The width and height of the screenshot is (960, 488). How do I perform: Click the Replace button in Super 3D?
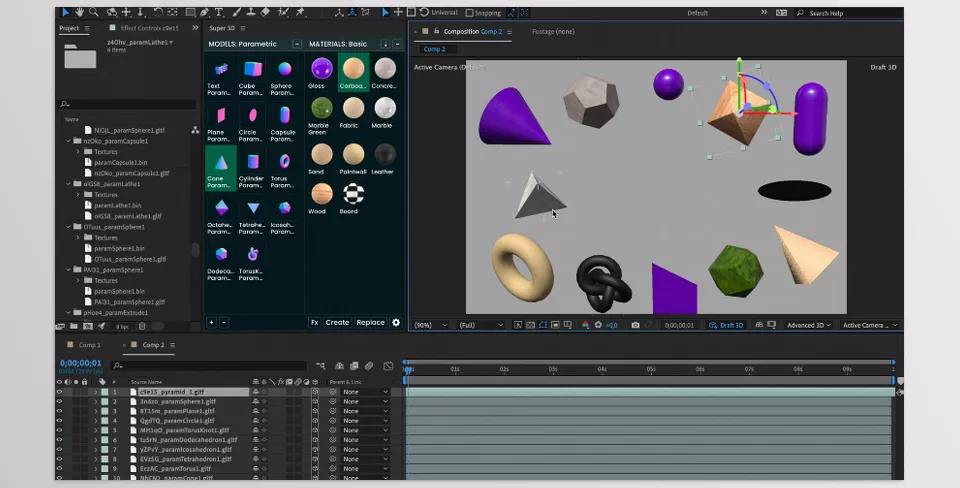pyautogui.click(x=370, y=322)
